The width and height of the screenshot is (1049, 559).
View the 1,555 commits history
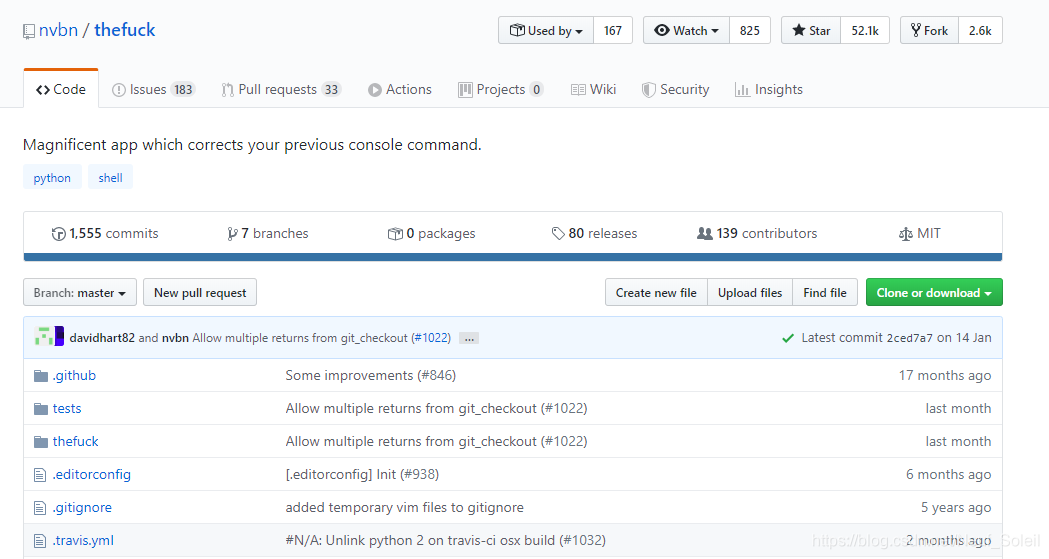coord(105,233)
